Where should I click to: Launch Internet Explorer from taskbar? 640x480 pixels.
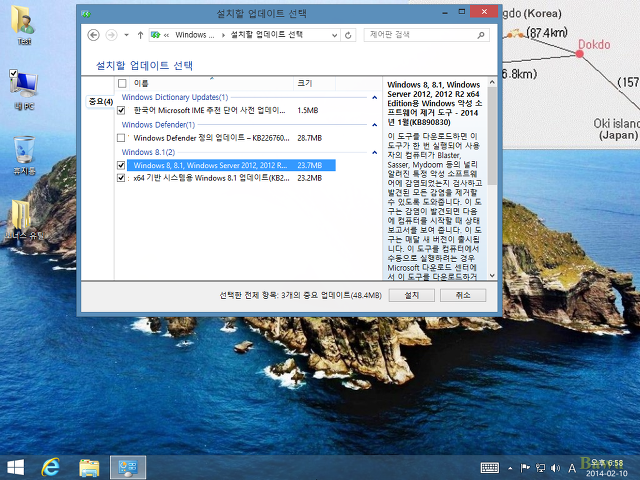point(51,468)
